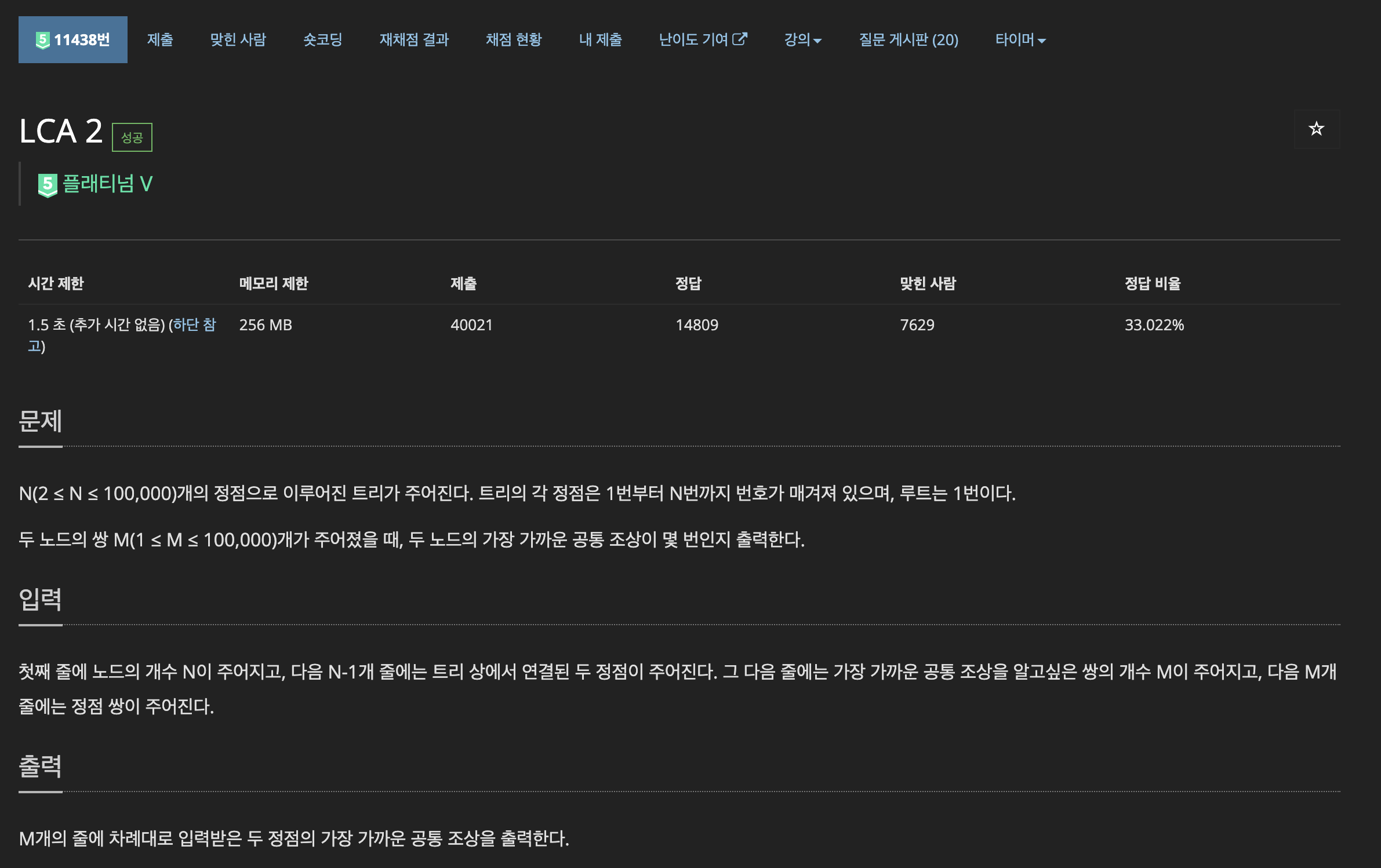This screenshot has height=868, width=1381.
Task: View the 채점 현황 tab
Action: click(x=514, y=39)
